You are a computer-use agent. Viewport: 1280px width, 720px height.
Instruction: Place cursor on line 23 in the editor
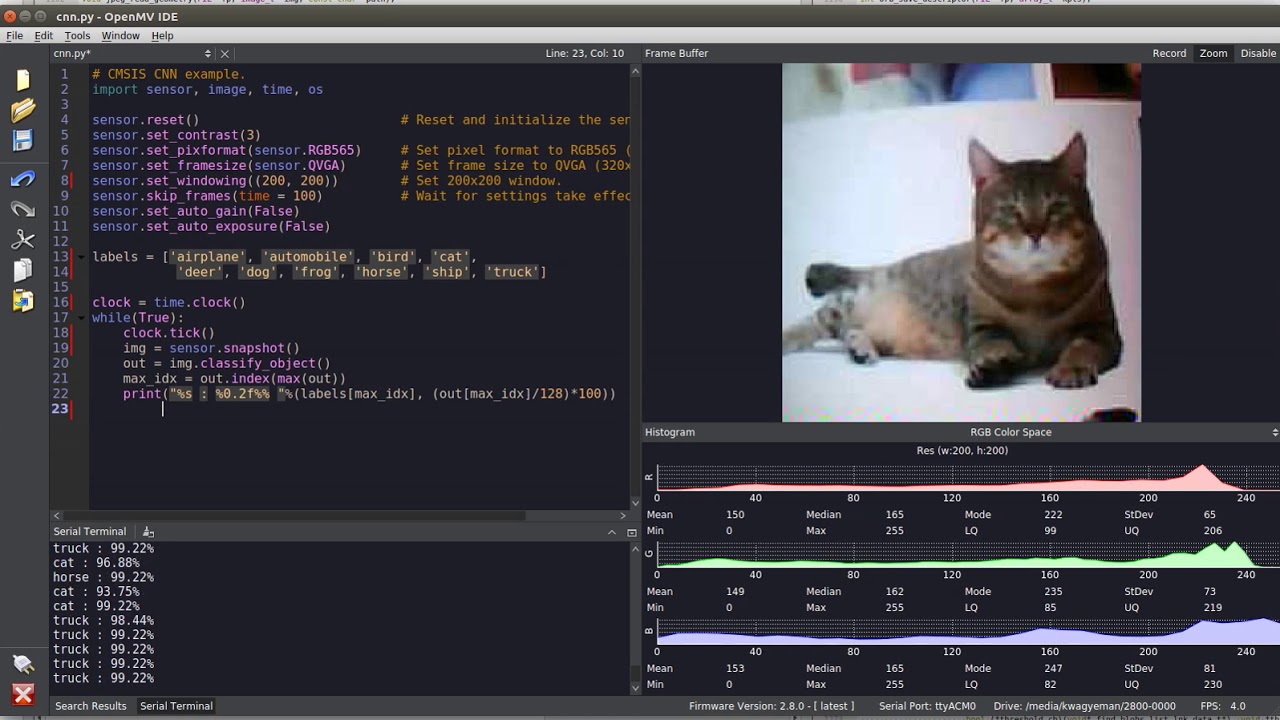point(360,409)
